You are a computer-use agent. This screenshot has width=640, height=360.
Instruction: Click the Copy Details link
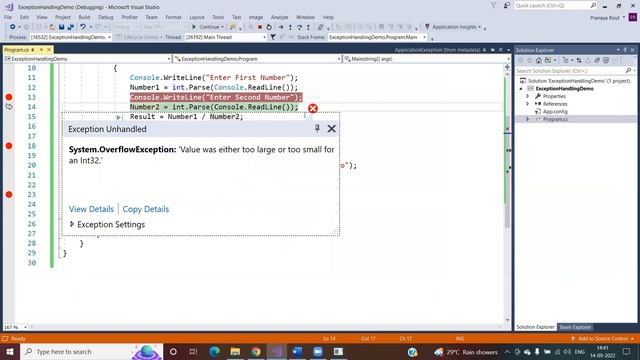pos(146,209)
